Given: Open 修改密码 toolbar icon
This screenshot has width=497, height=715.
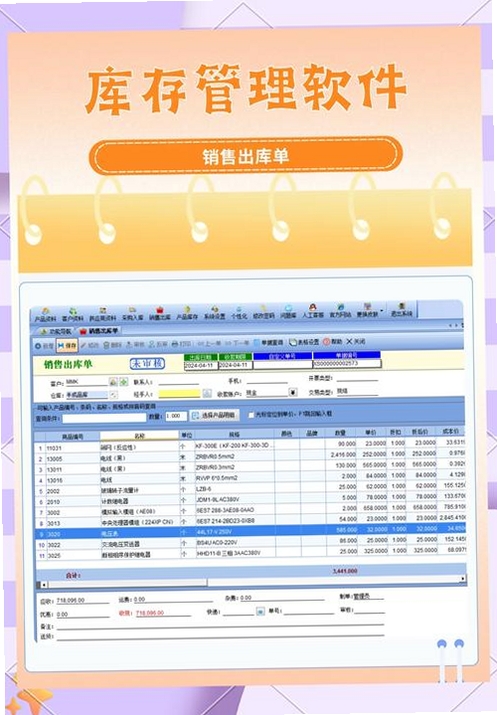Looking at the screenshot, I should pos(264,312).
